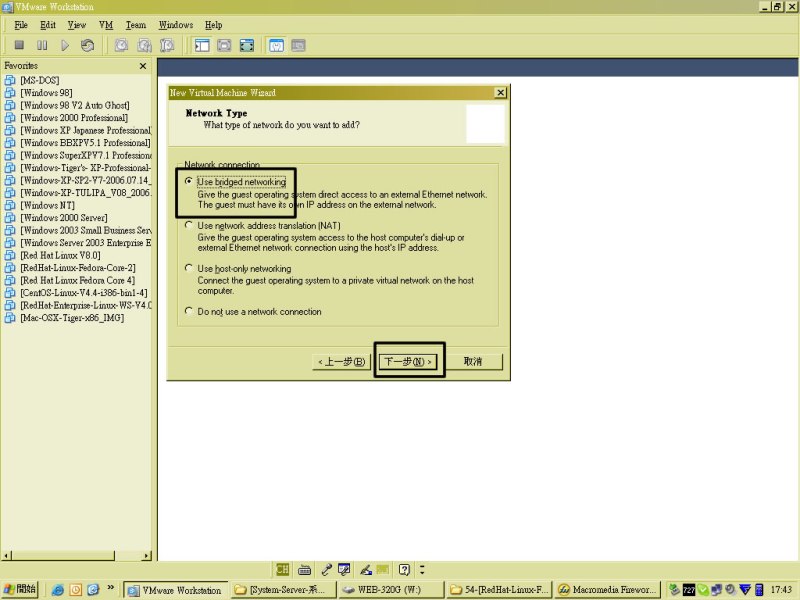
Task: Select Do not use a network connection
Action: click(189, 311)
